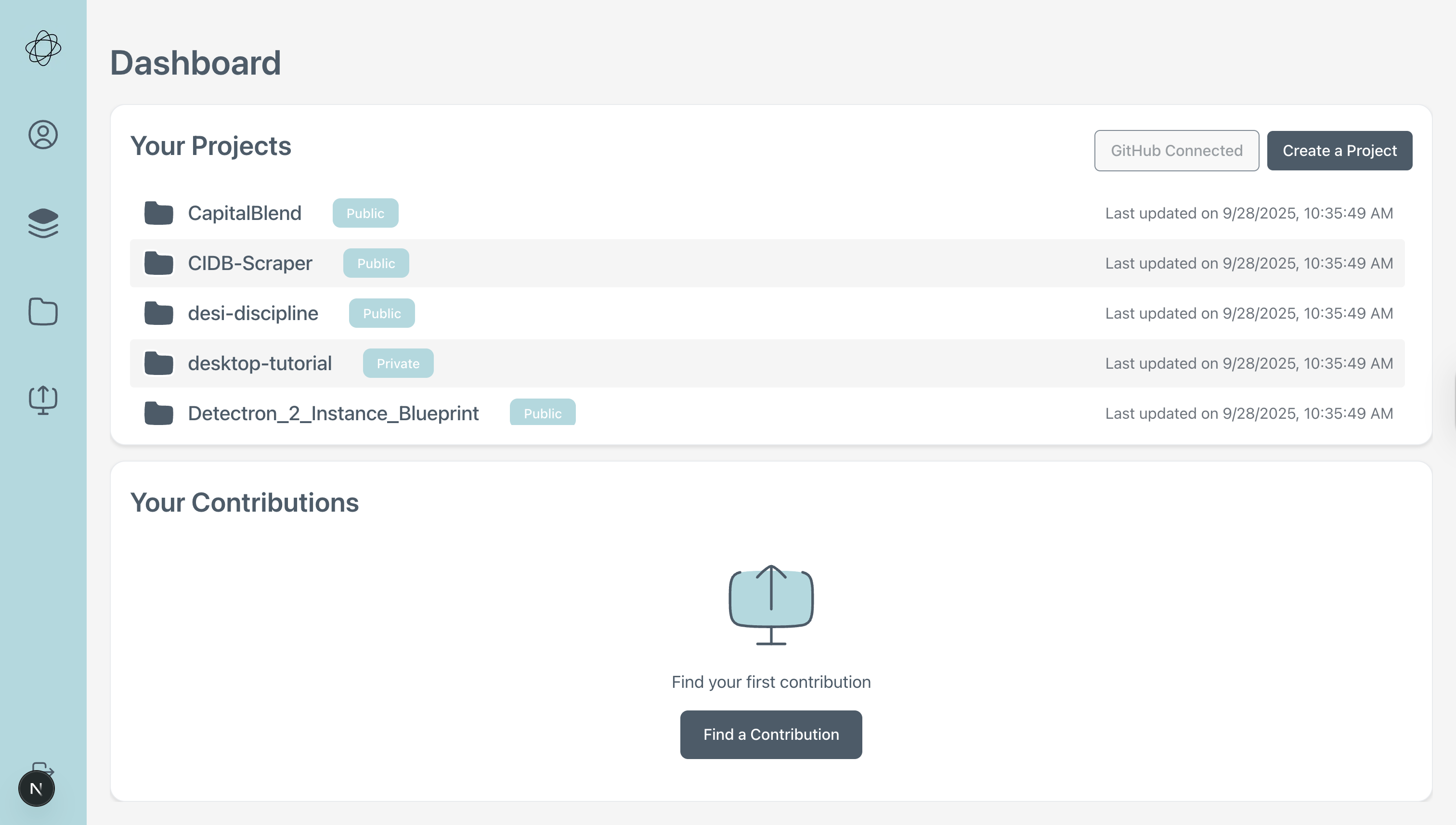
Task: Click the GitHub Connected button
Action: (1176, 151)
